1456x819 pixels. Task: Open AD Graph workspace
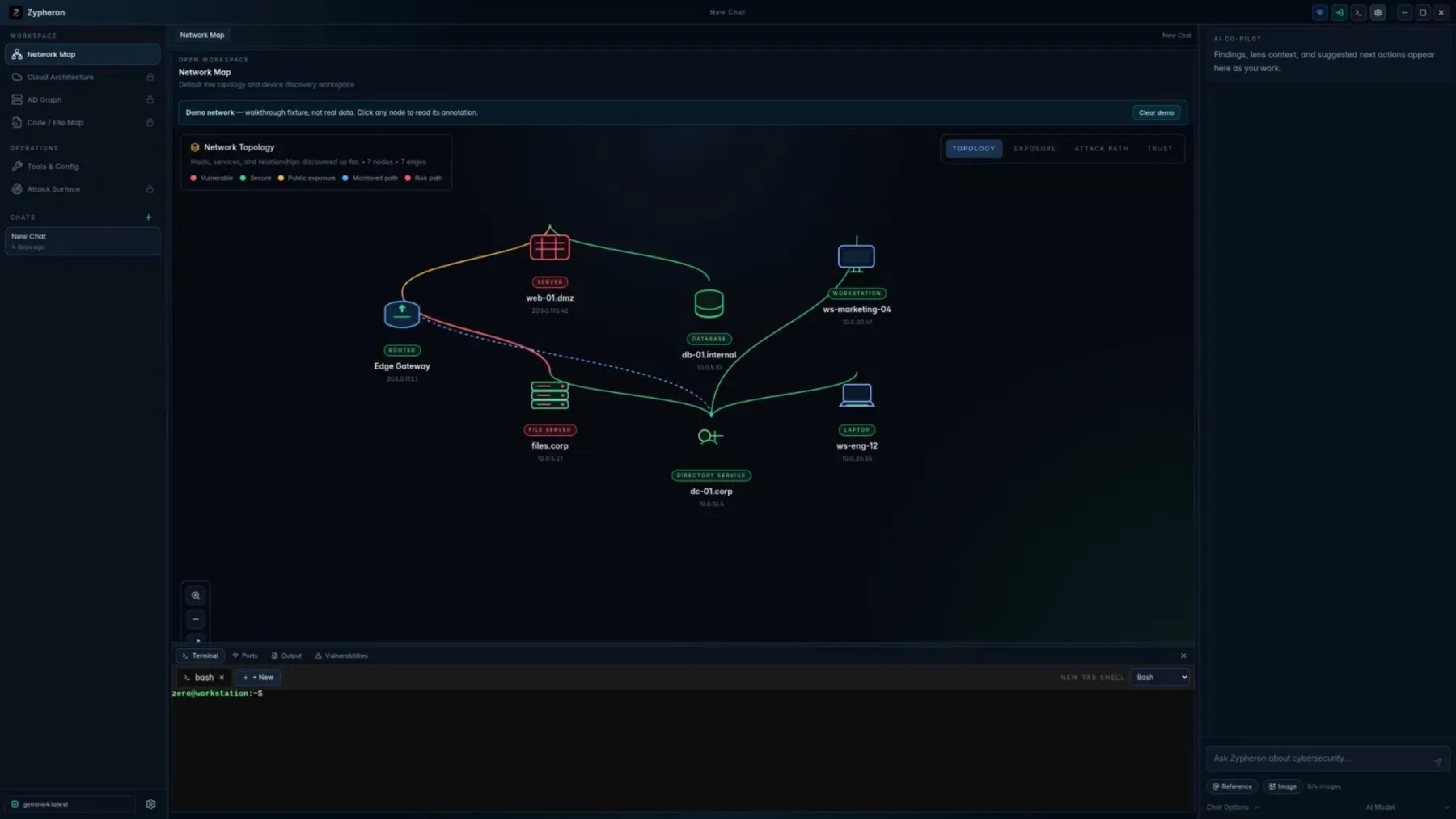[83, 99]
